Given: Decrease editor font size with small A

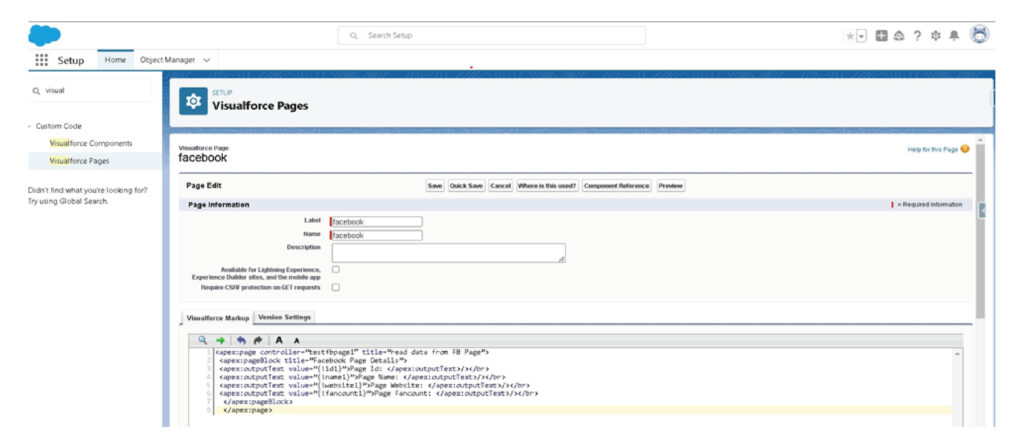Looking at the screenshot, I should tap(296, 341).
